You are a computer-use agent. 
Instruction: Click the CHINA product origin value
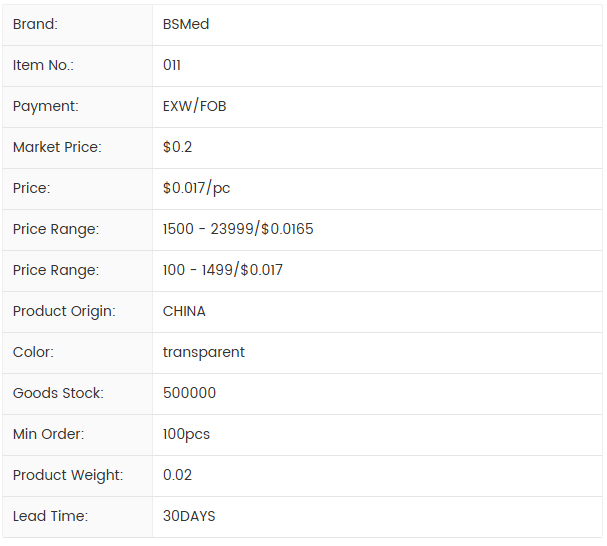tap(184, 311)
